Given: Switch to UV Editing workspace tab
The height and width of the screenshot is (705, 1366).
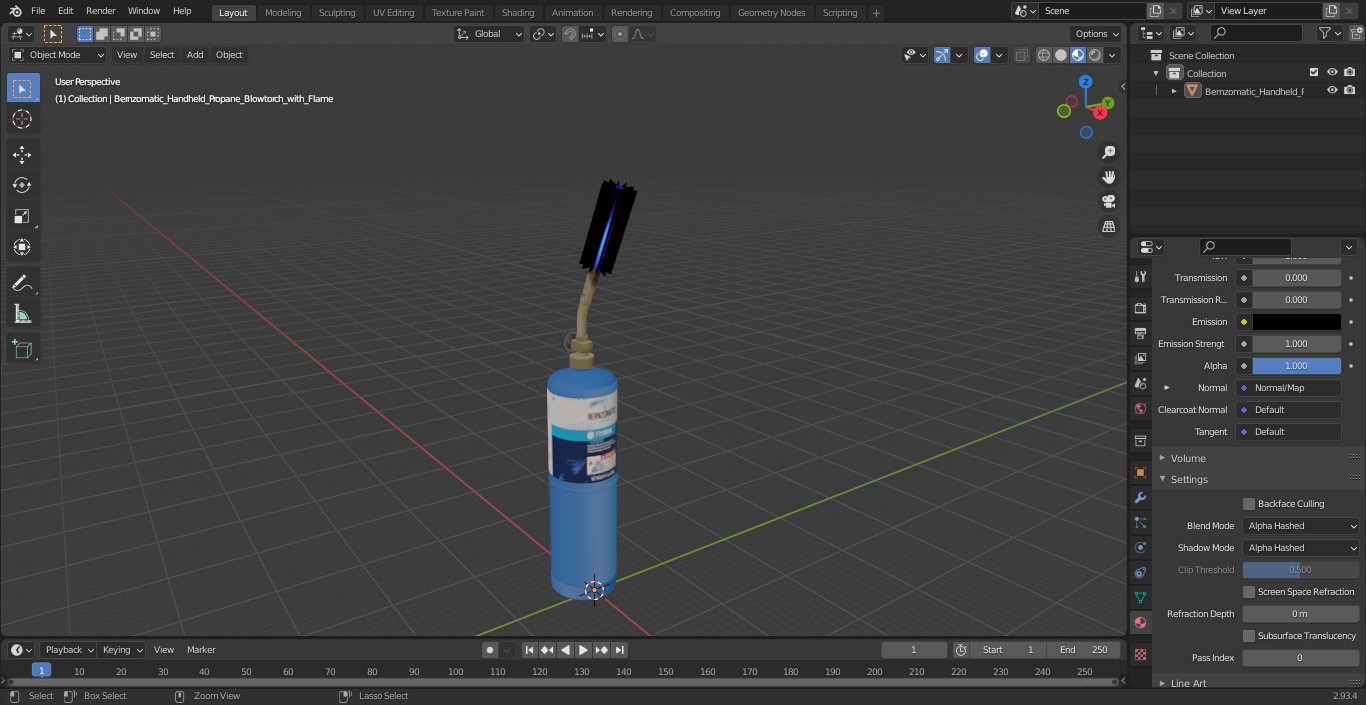Looking at the screenshot, I should (x=393, y=13).
